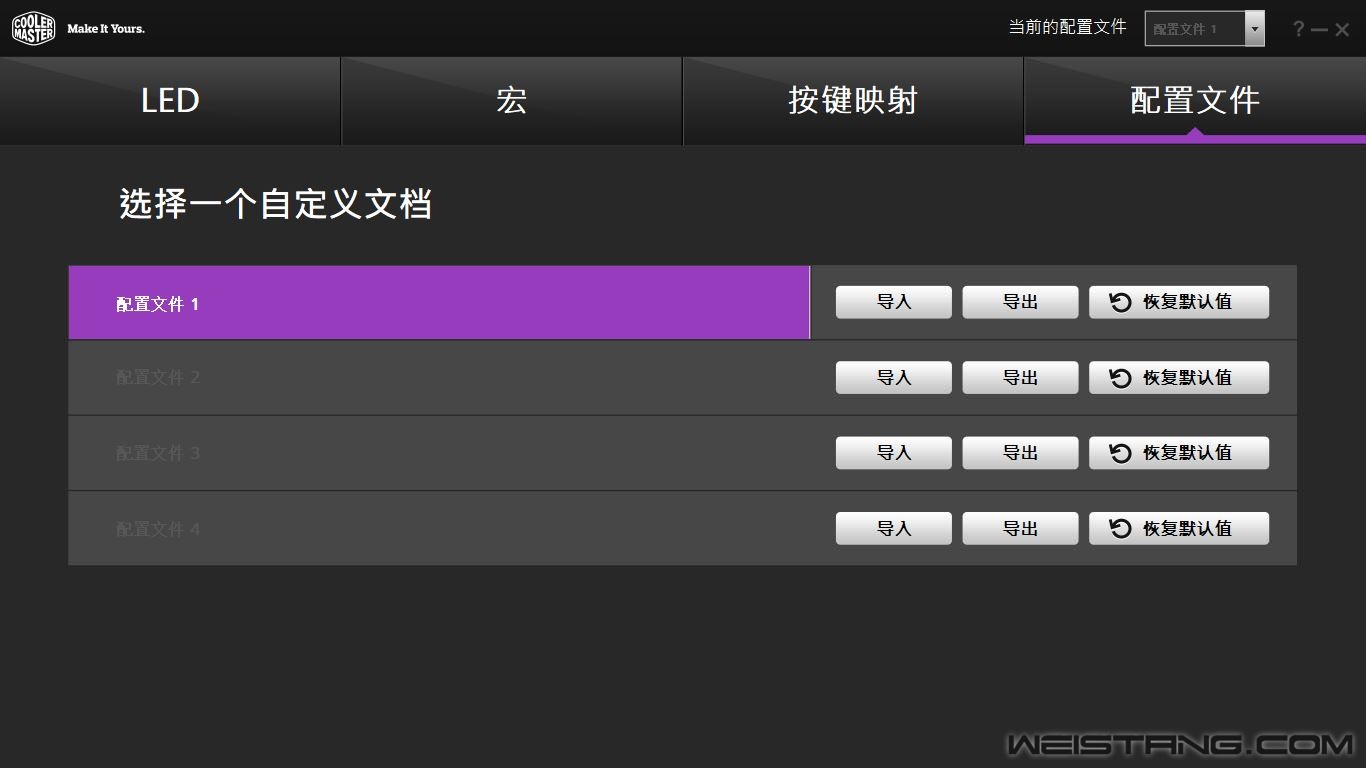Click the 配置文件 1 combo box field
The height and width of the screenshot is (768, 1366).
click(1194, 29)
